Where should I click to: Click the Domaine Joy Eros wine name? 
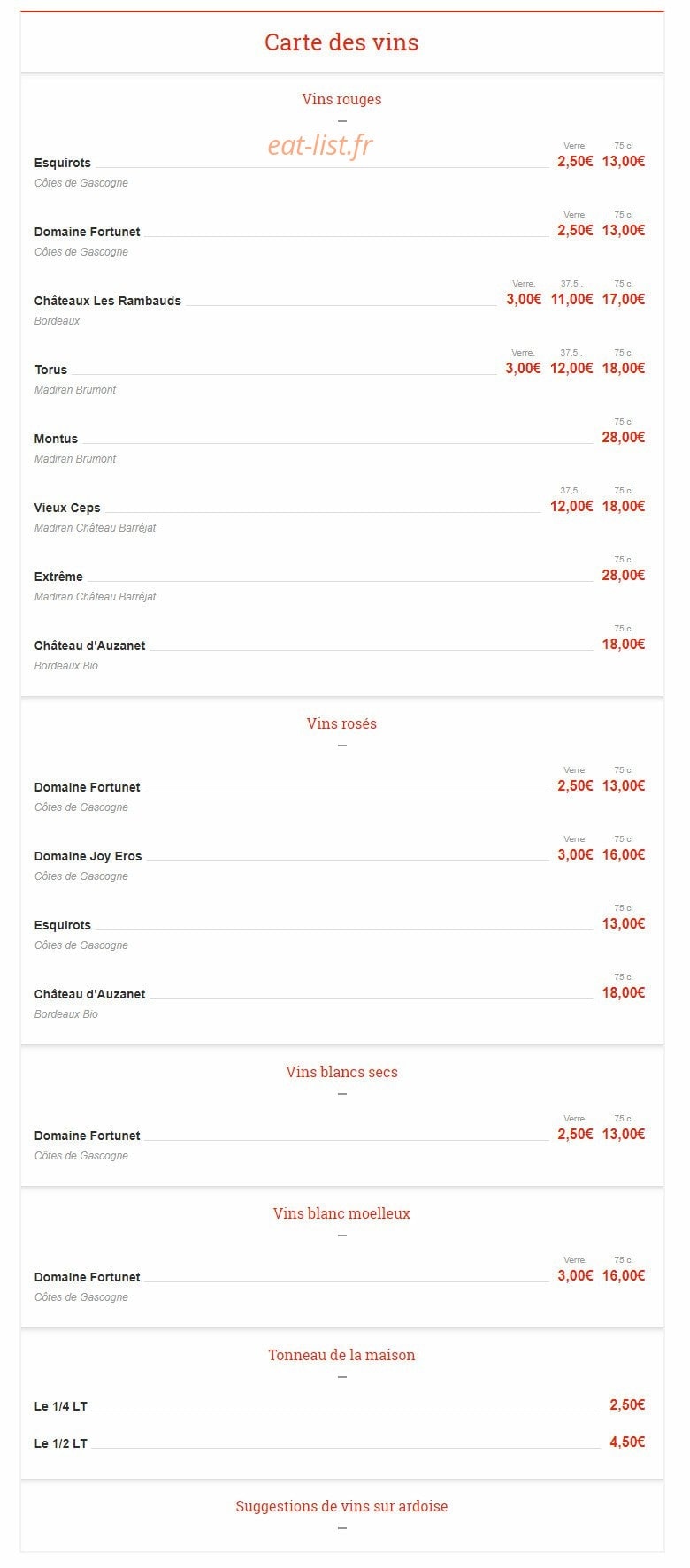click(x=88, y=856)
